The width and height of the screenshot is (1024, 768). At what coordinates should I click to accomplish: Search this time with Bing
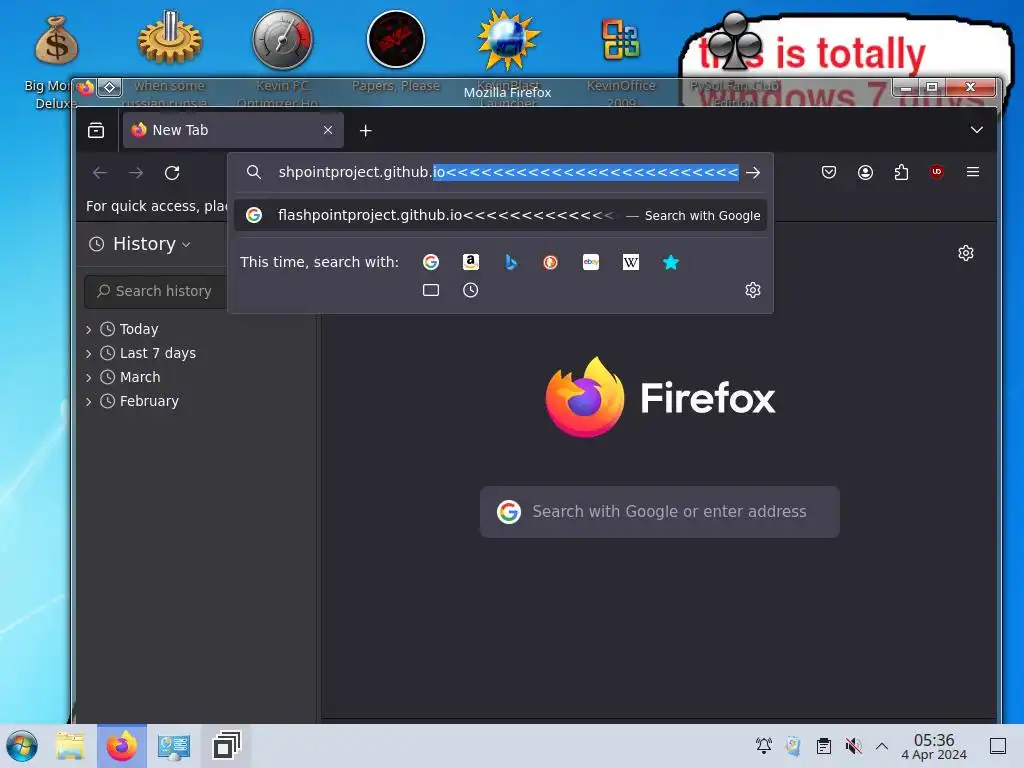click(511, 262)
